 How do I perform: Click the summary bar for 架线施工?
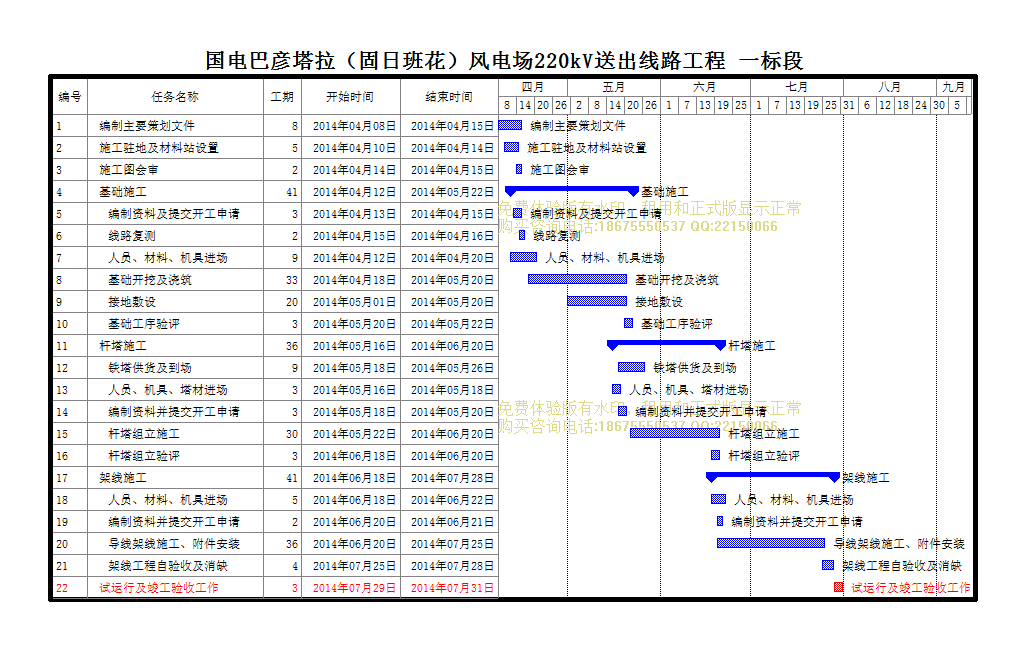point(773,476)
